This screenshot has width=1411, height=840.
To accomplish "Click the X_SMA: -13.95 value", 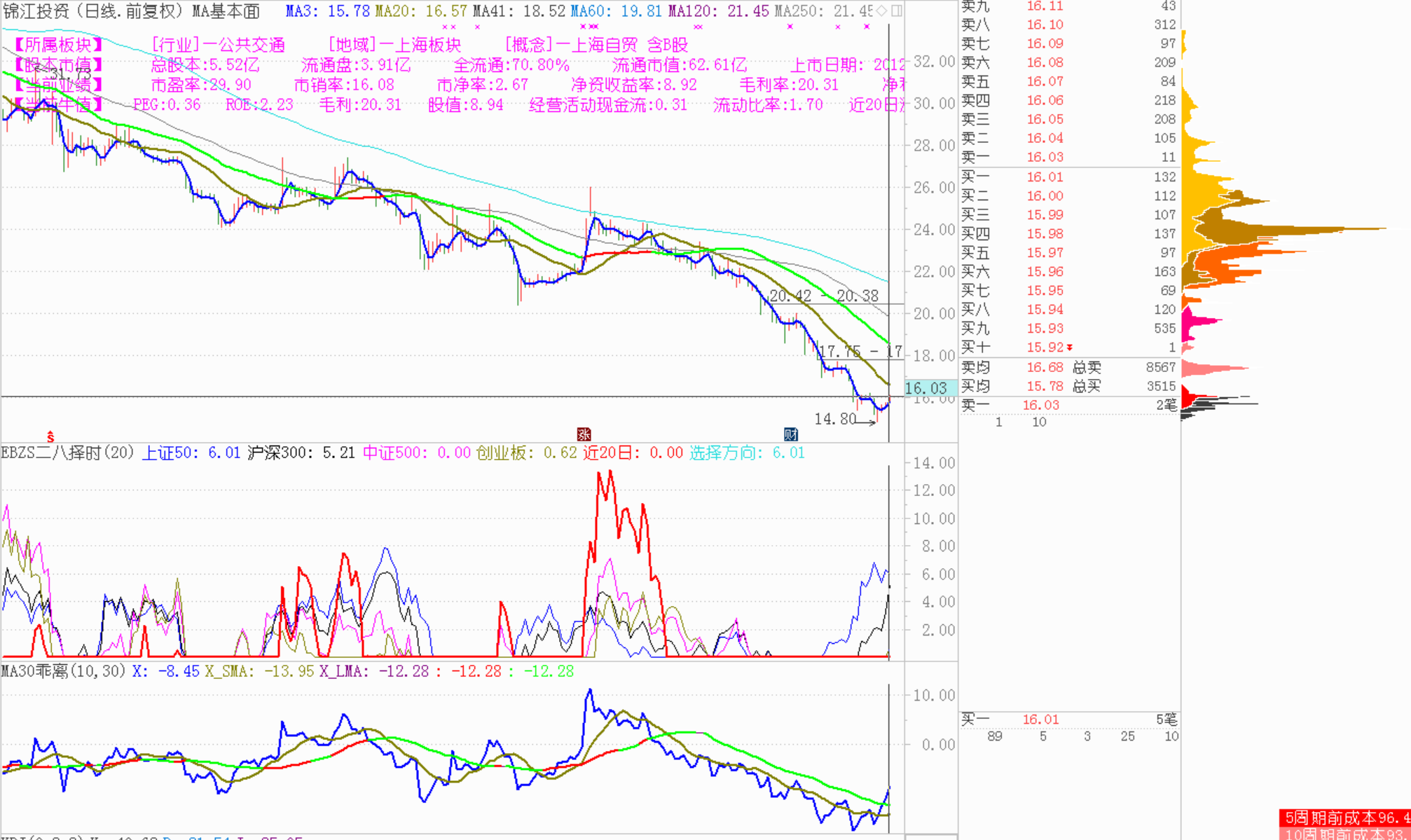I will click(259, 671).
